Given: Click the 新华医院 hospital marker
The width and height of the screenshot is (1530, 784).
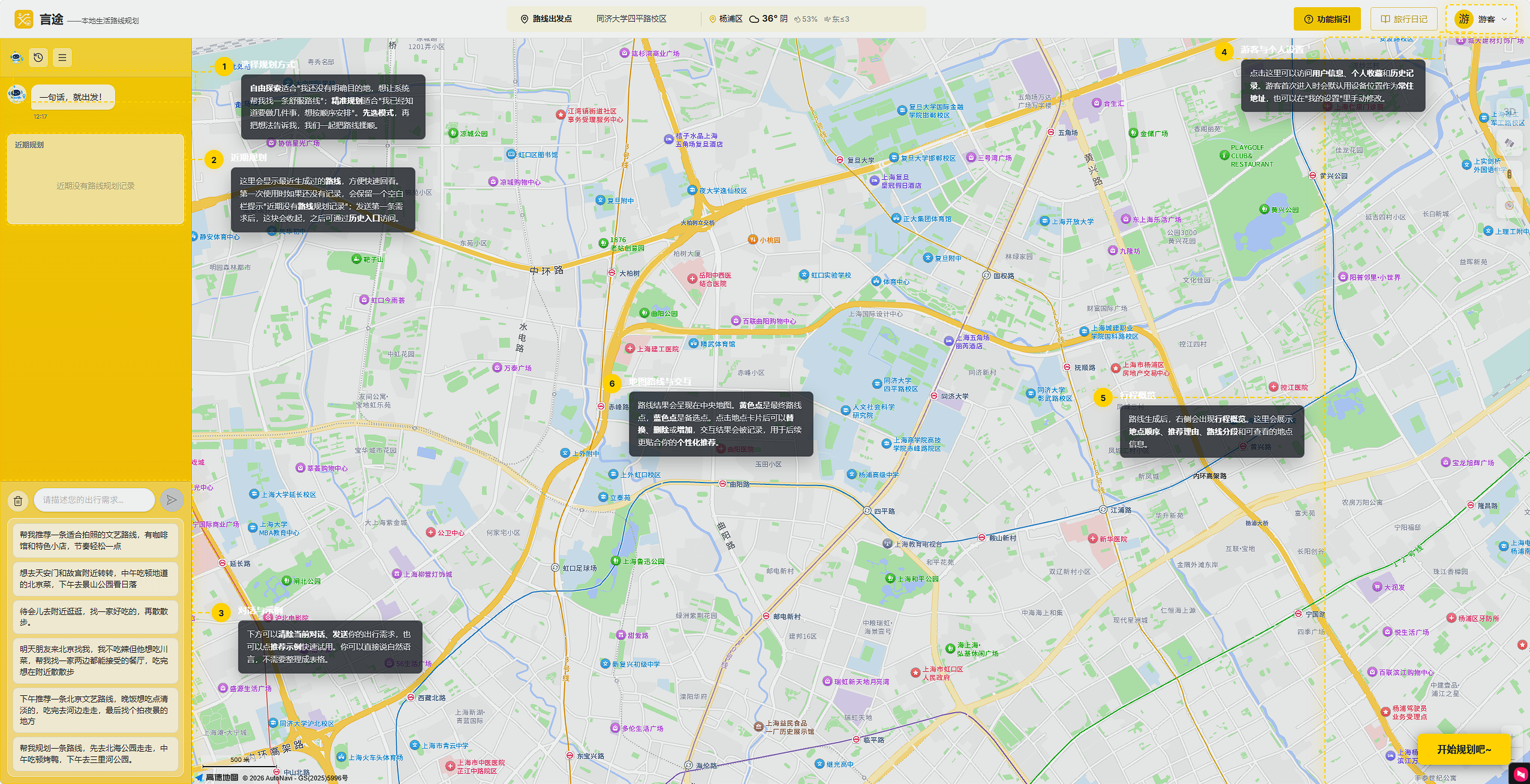Looking at the screenshot, I should coord(1093,539).
